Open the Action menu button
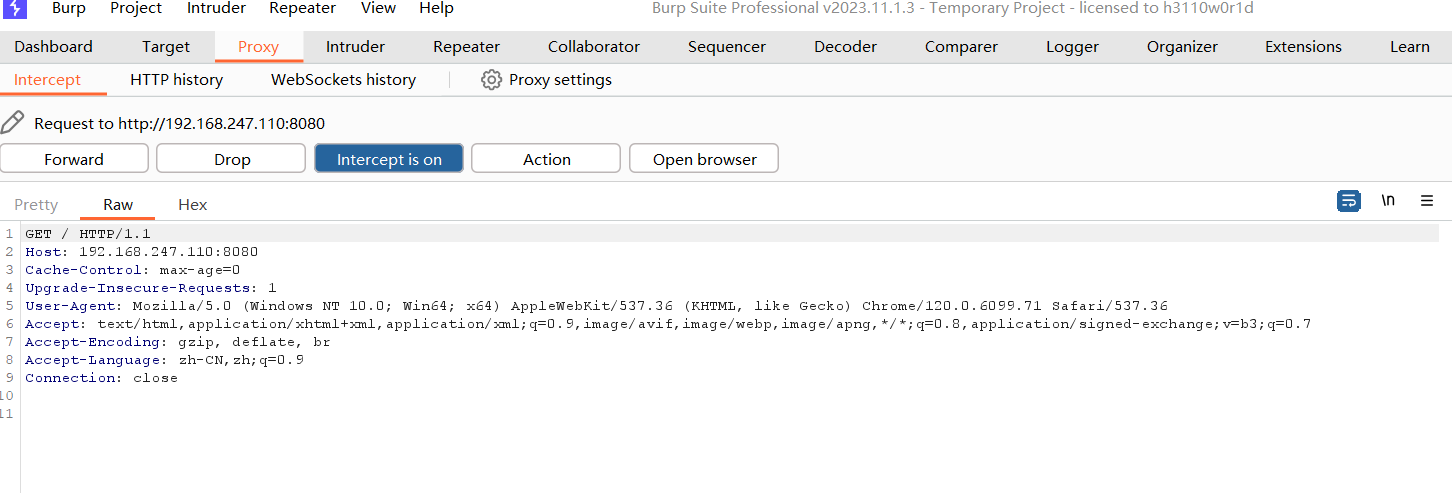This screenshot has height=493, width=1452. point(547,159)
